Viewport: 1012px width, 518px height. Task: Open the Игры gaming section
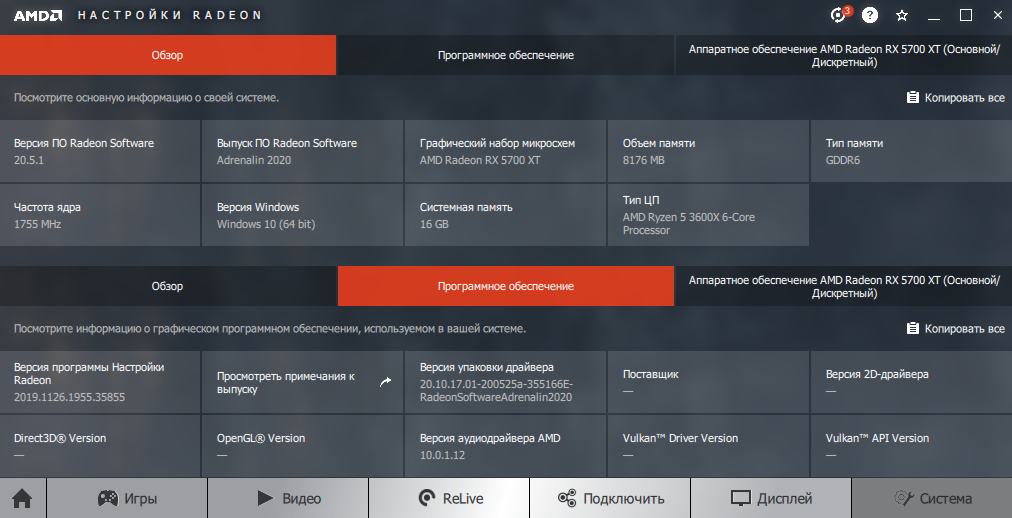(127, 498)
